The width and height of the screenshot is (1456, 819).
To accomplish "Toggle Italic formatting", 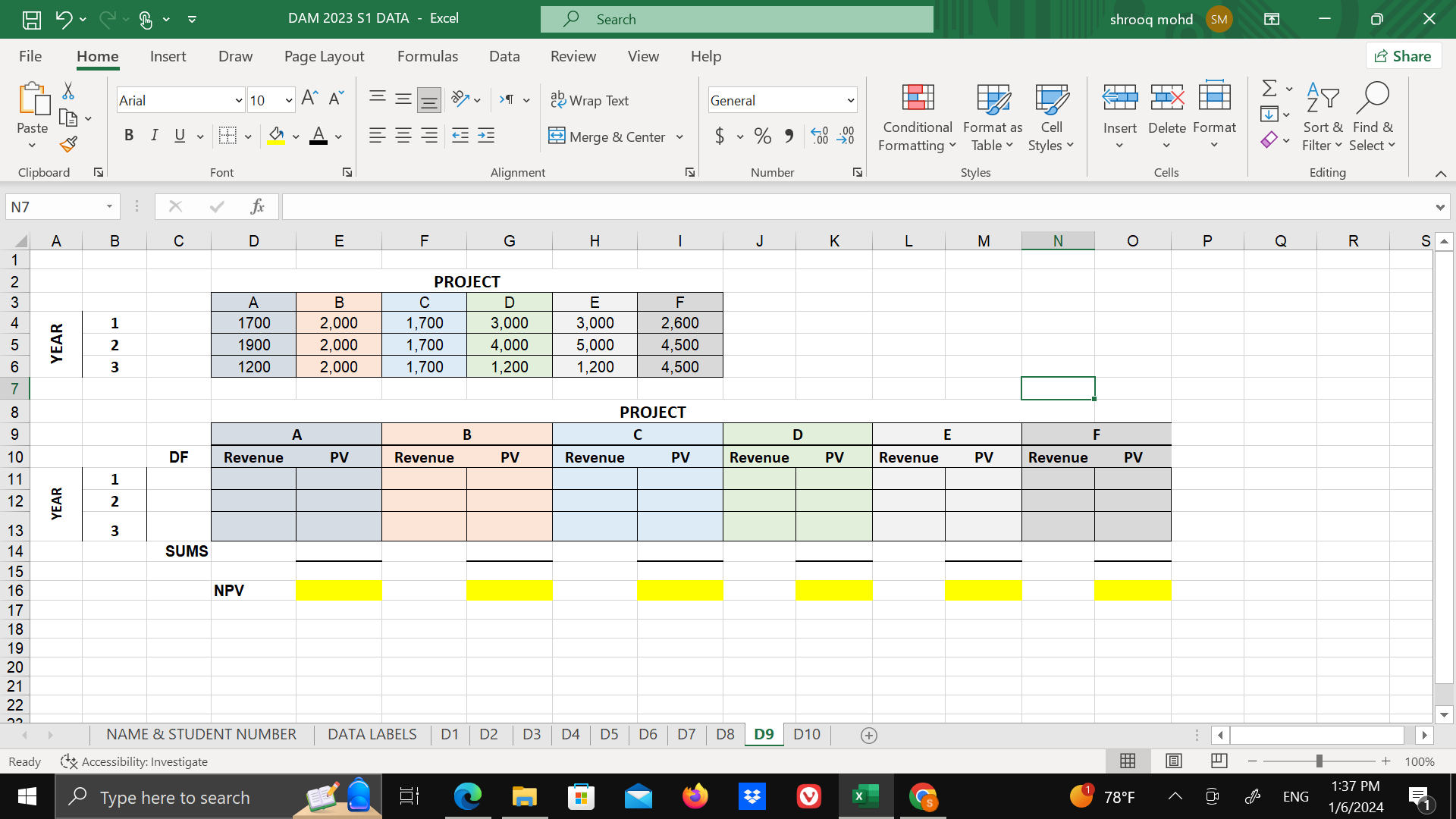I will 154,136.
